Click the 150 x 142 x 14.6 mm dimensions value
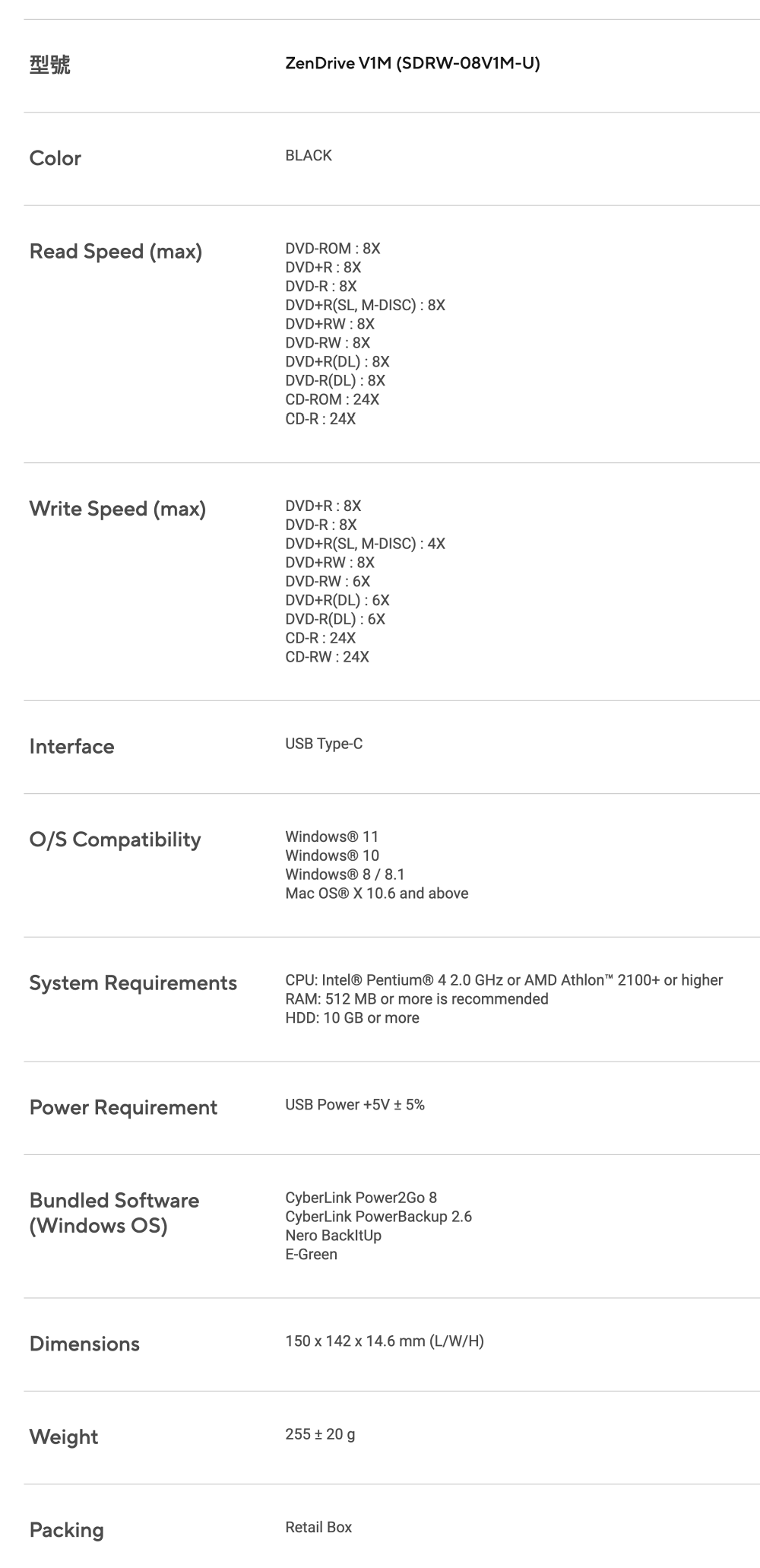Viewport: 760px width, 1568px height. click(384, 1341)
